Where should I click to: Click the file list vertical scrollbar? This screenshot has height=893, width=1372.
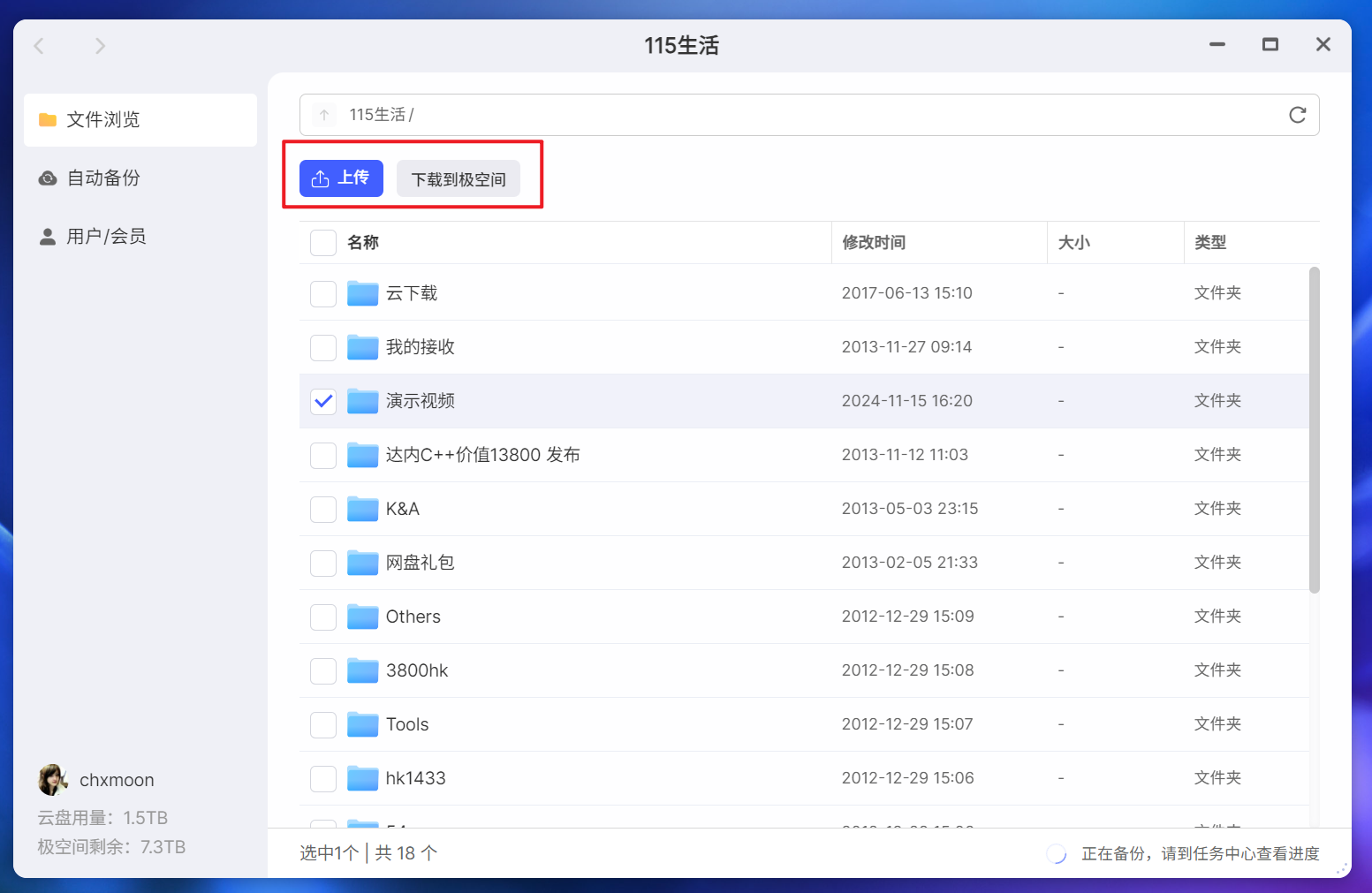[1315, 429]
